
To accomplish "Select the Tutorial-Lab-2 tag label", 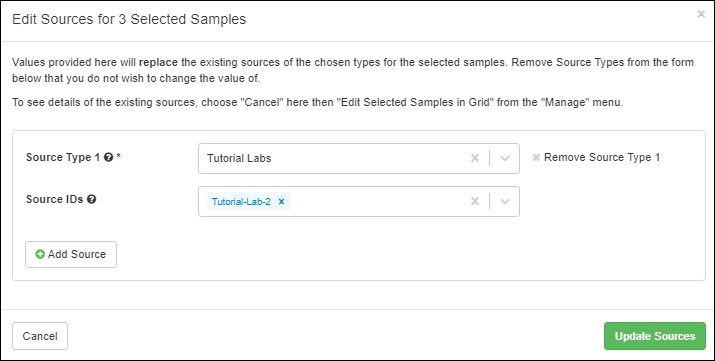I will (241, 201).
